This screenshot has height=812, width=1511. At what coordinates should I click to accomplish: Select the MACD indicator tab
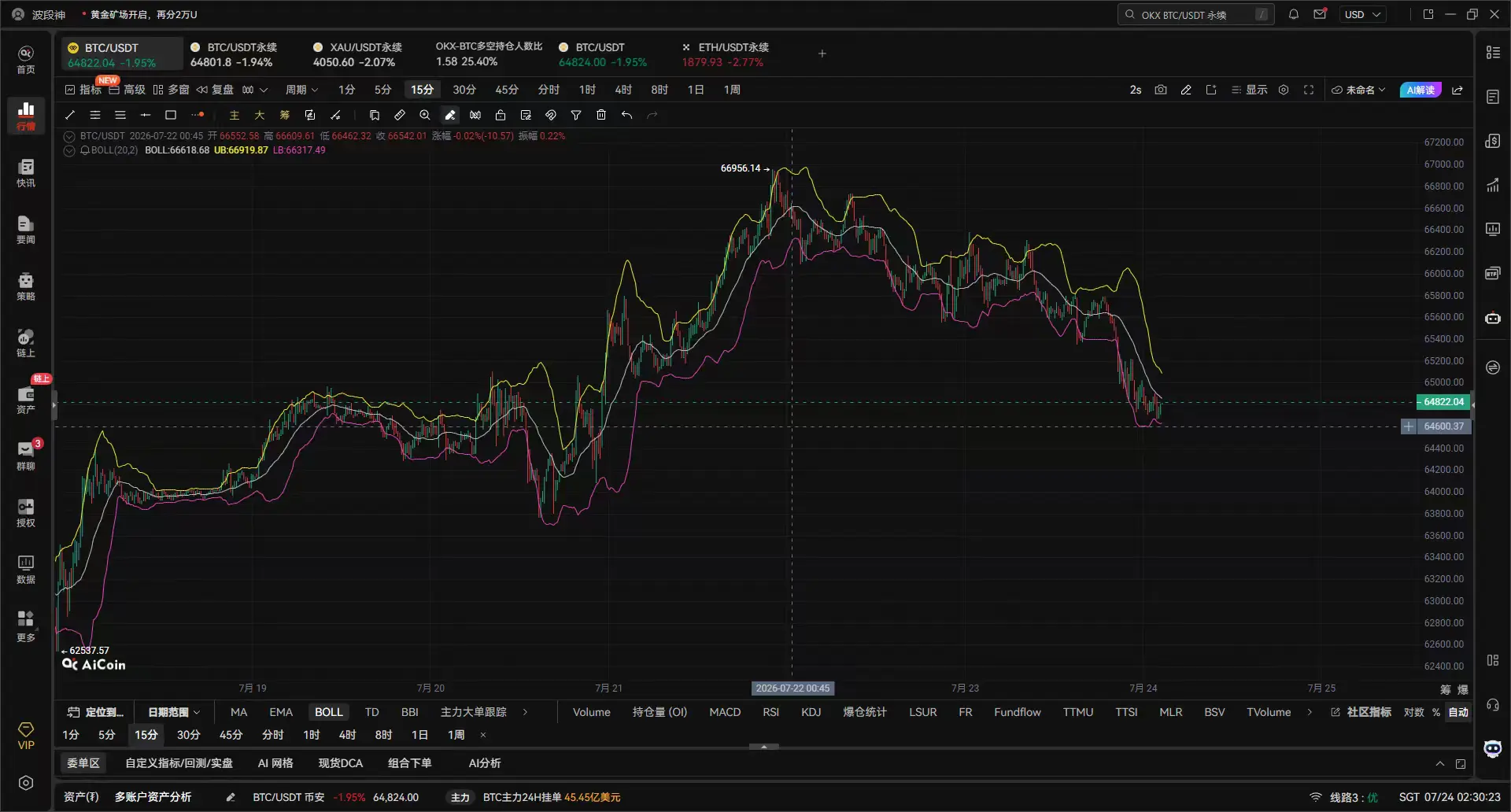tap(725, 712)
